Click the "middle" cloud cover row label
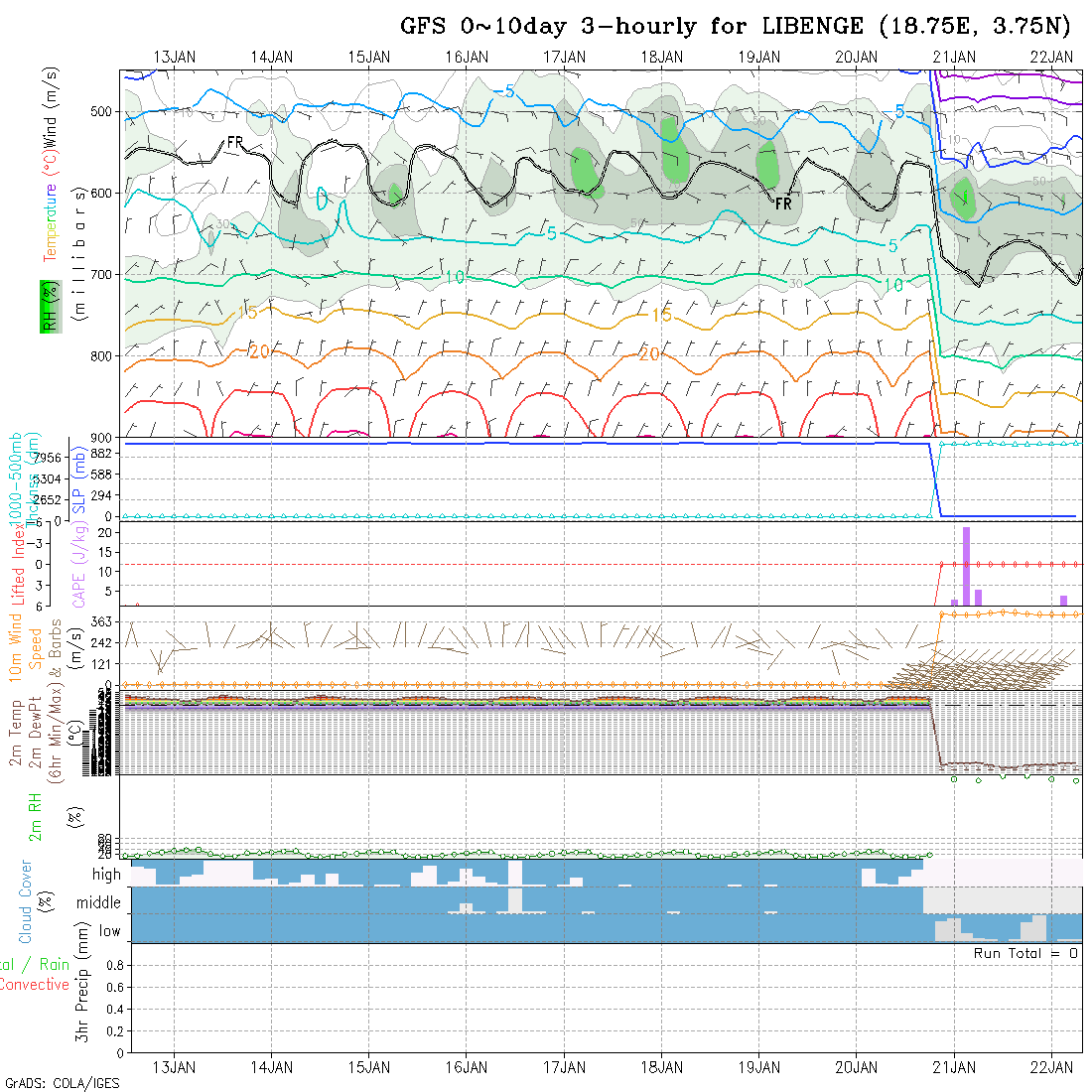 click(98, 903)
